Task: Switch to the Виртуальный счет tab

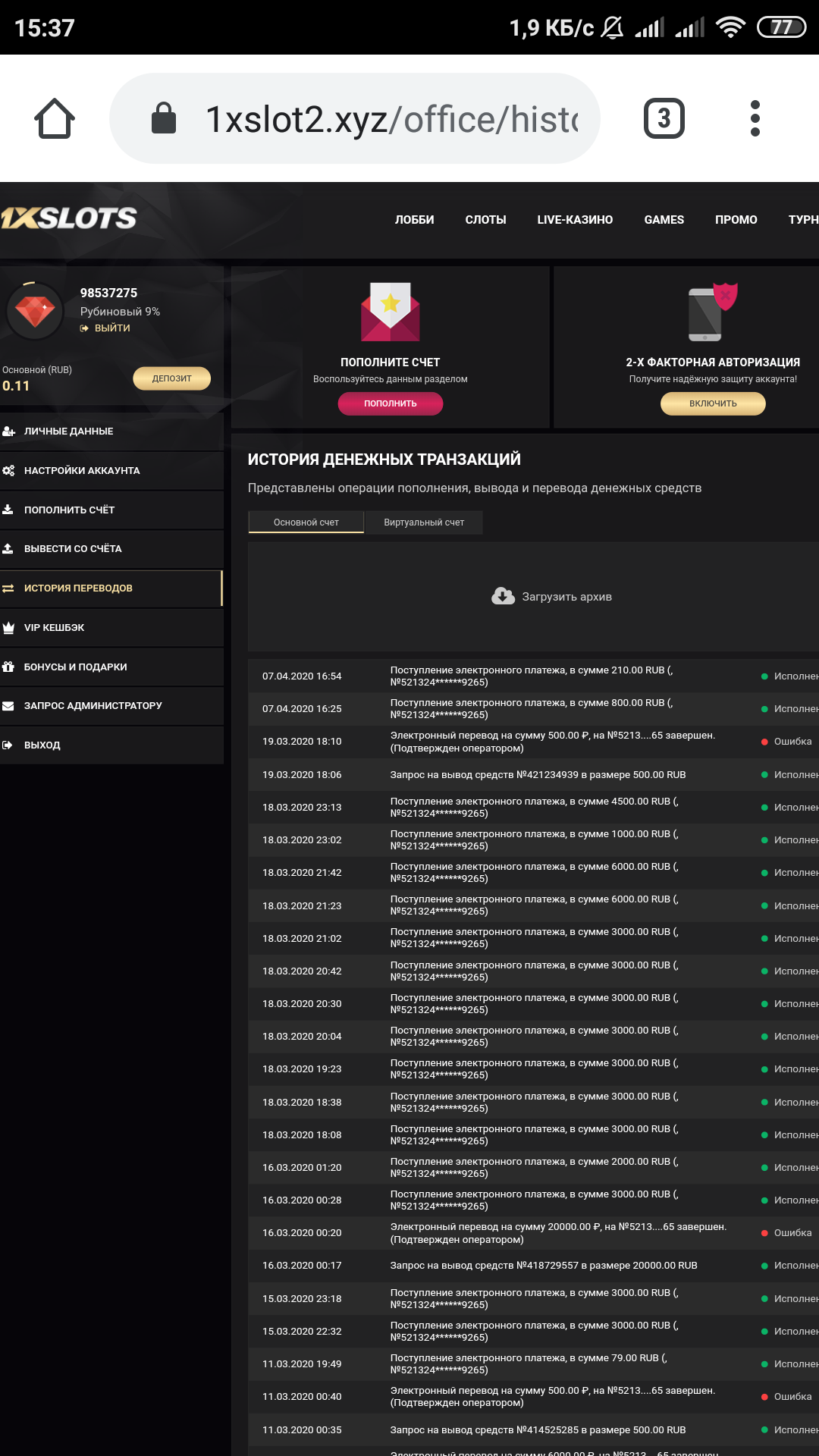Action: pos(423,522)
